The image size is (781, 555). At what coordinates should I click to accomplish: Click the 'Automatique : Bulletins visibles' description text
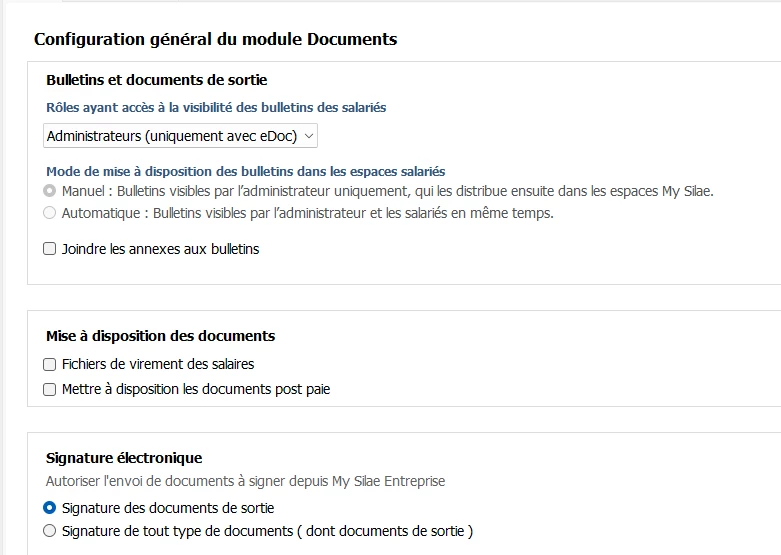click(x=308, y=213)
